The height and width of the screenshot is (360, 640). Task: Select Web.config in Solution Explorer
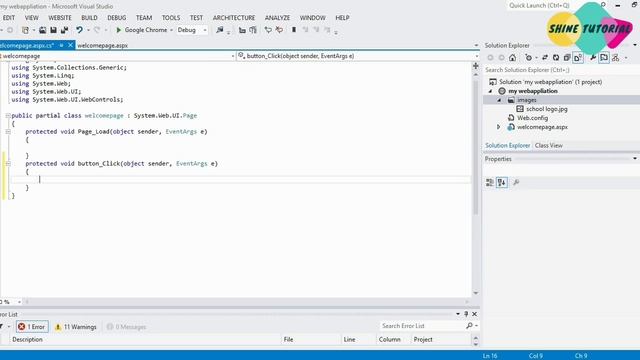(532, 118)
